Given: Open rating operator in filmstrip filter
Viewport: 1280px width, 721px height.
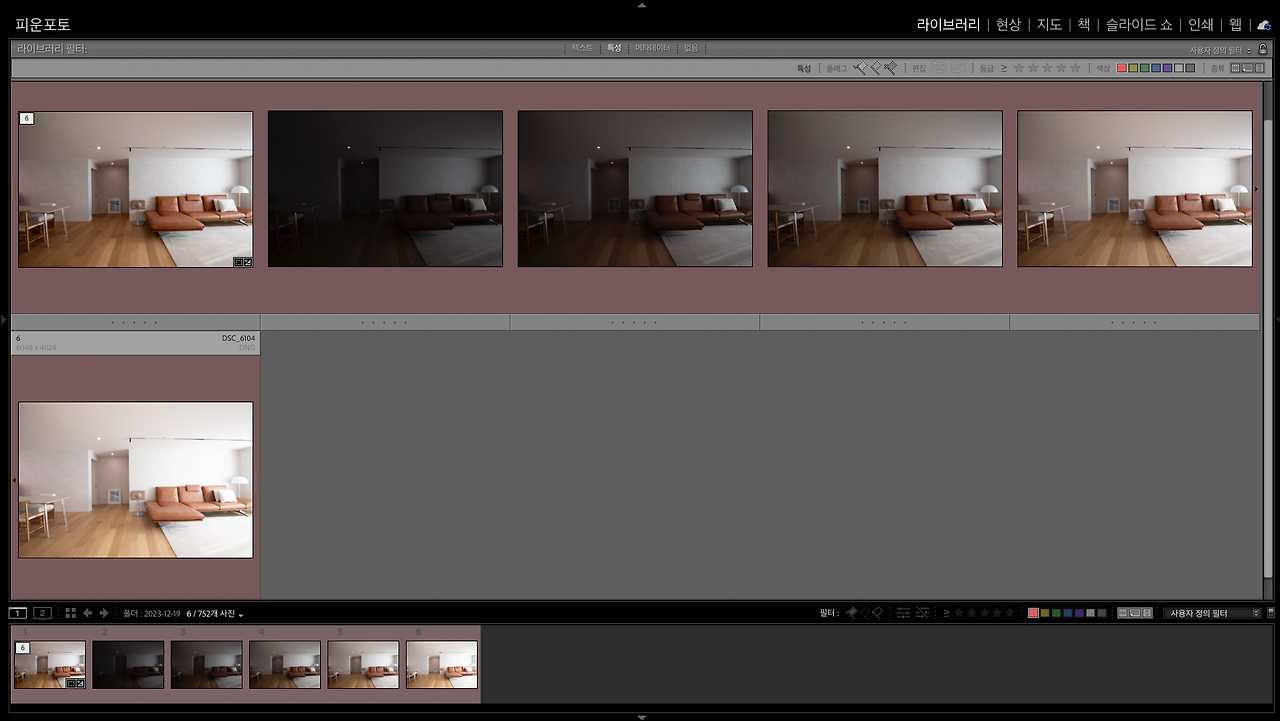Looking at the screenshot, I should 946,613.
